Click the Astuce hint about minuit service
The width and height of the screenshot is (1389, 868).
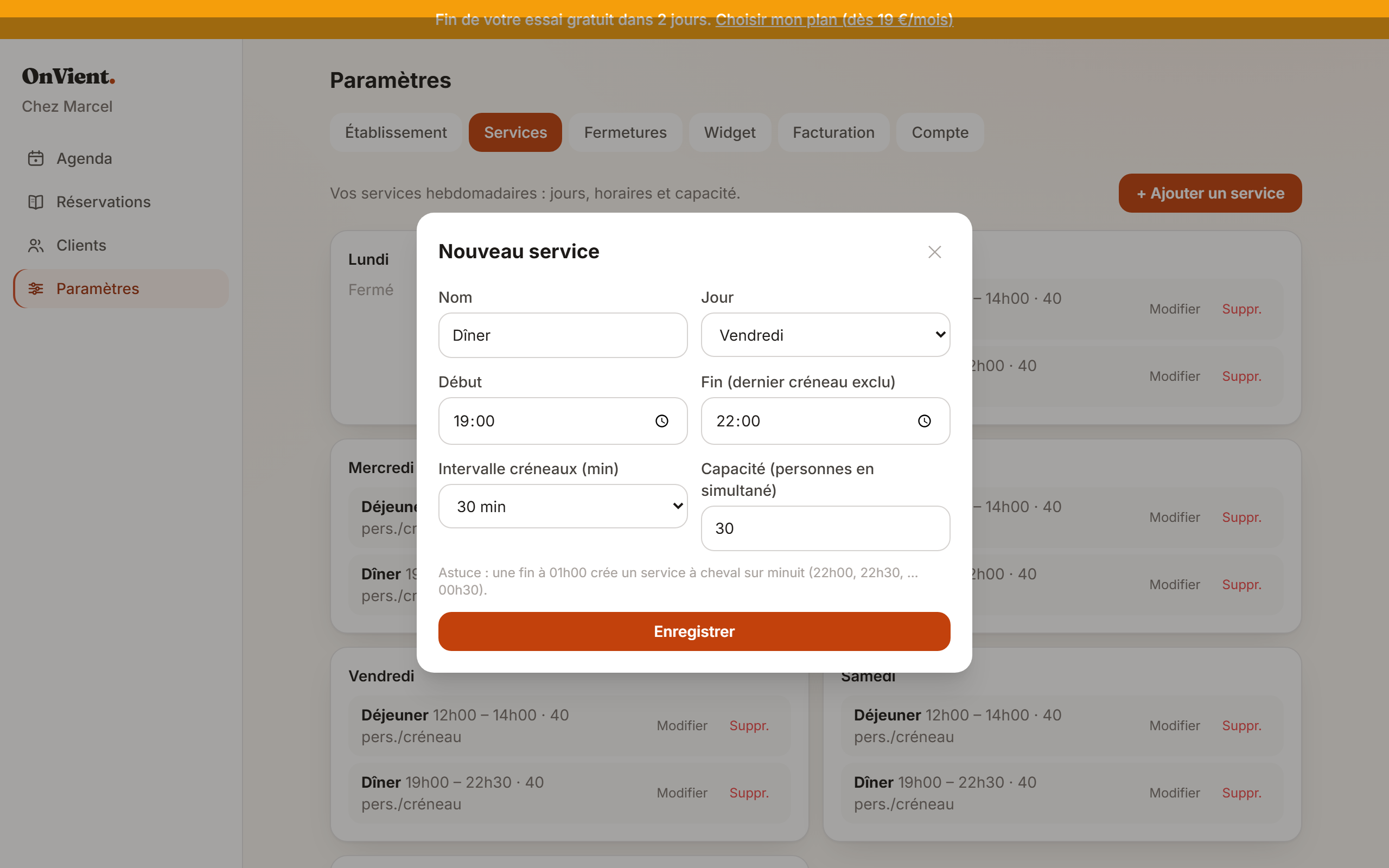coord(678,581)
